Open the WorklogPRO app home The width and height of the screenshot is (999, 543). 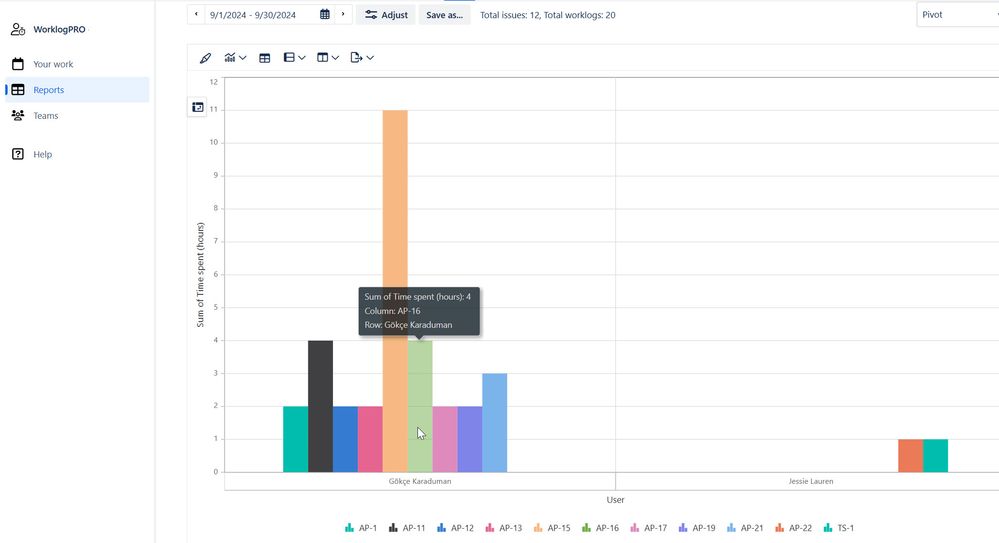pos(48,29)
